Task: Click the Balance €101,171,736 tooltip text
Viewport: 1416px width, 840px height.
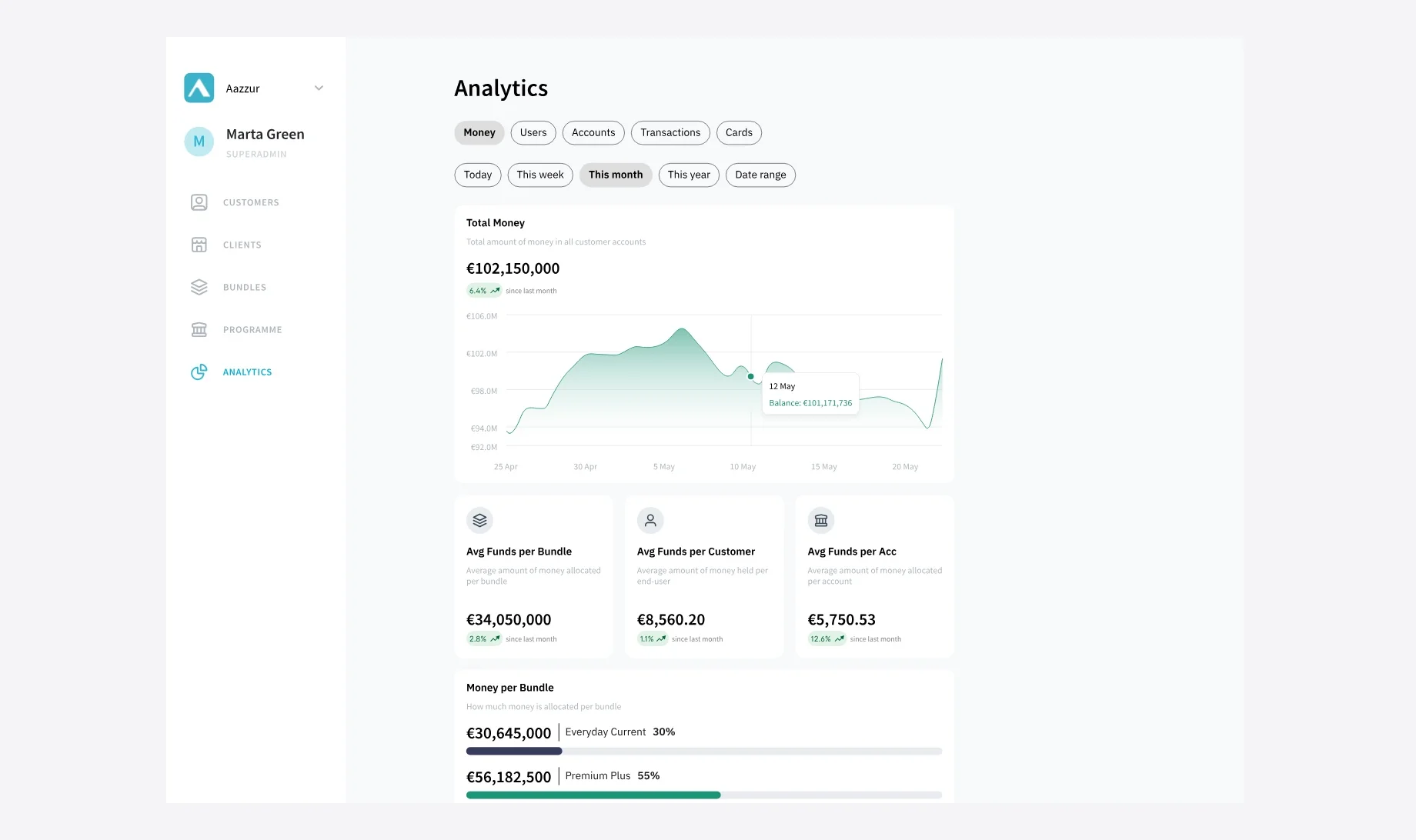Action: (810, 403)
